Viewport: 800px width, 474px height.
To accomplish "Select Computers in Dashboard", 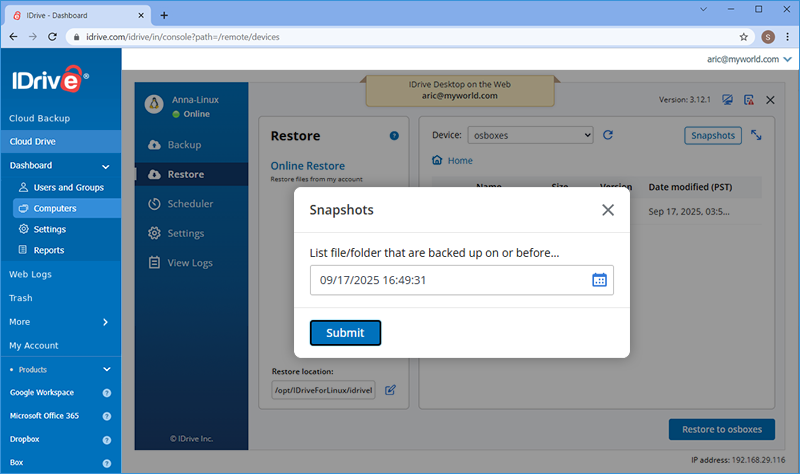I will click(x=66, y=208).
